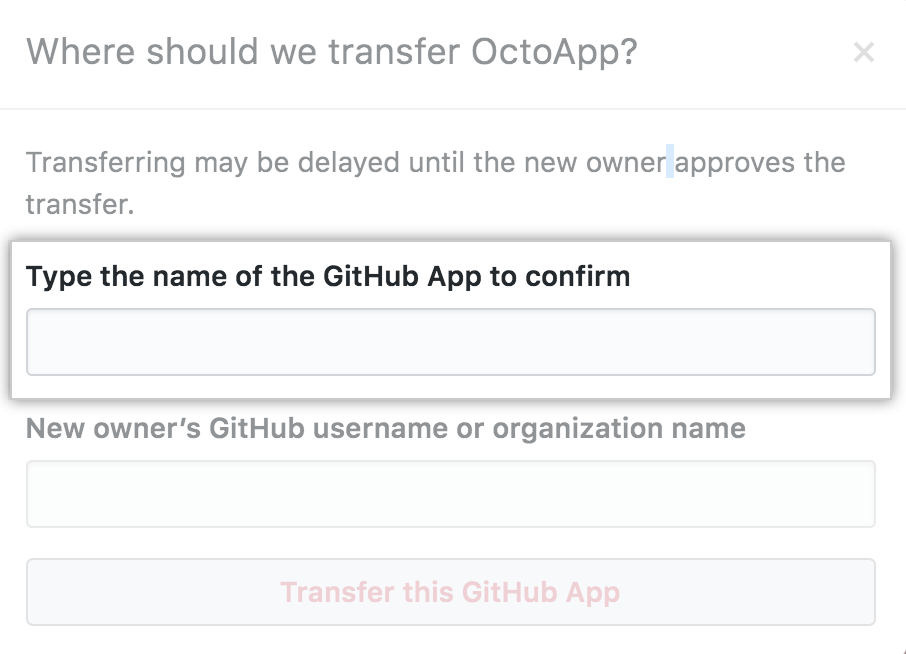906x654 pixels.
Task: Click the 'Type the name' confirmation label
Action: [x=329, y=276]
